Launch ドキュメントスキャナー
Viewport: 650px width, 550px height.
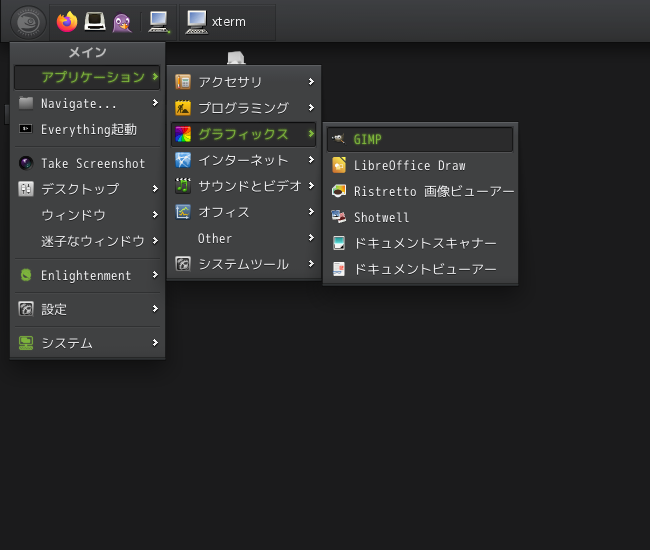point(420,243)
